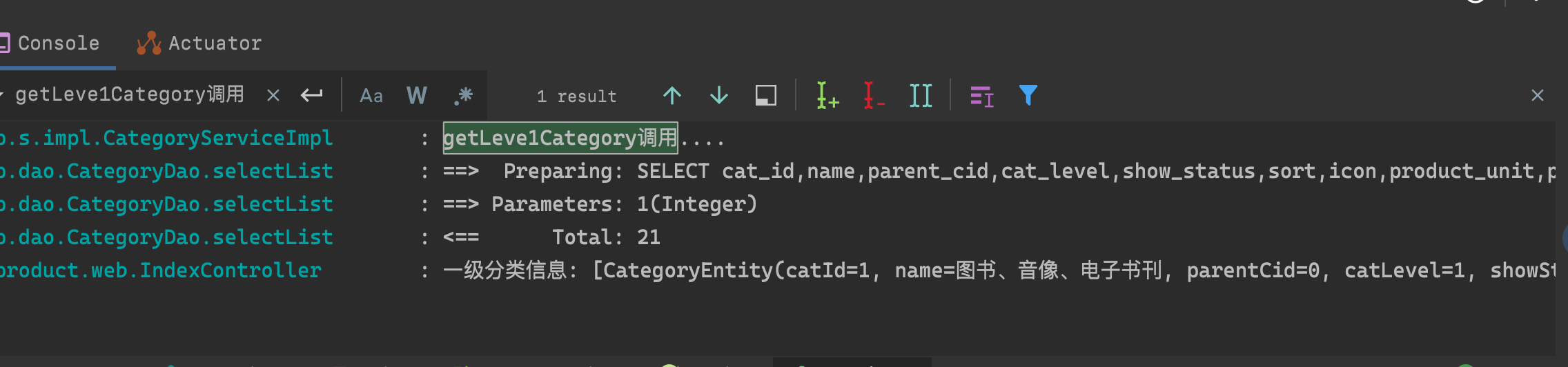The height and width of the screenshot is (367, 1568).
Task: Select all occurrences (double cursor icon)
Action: coord(921,95)
